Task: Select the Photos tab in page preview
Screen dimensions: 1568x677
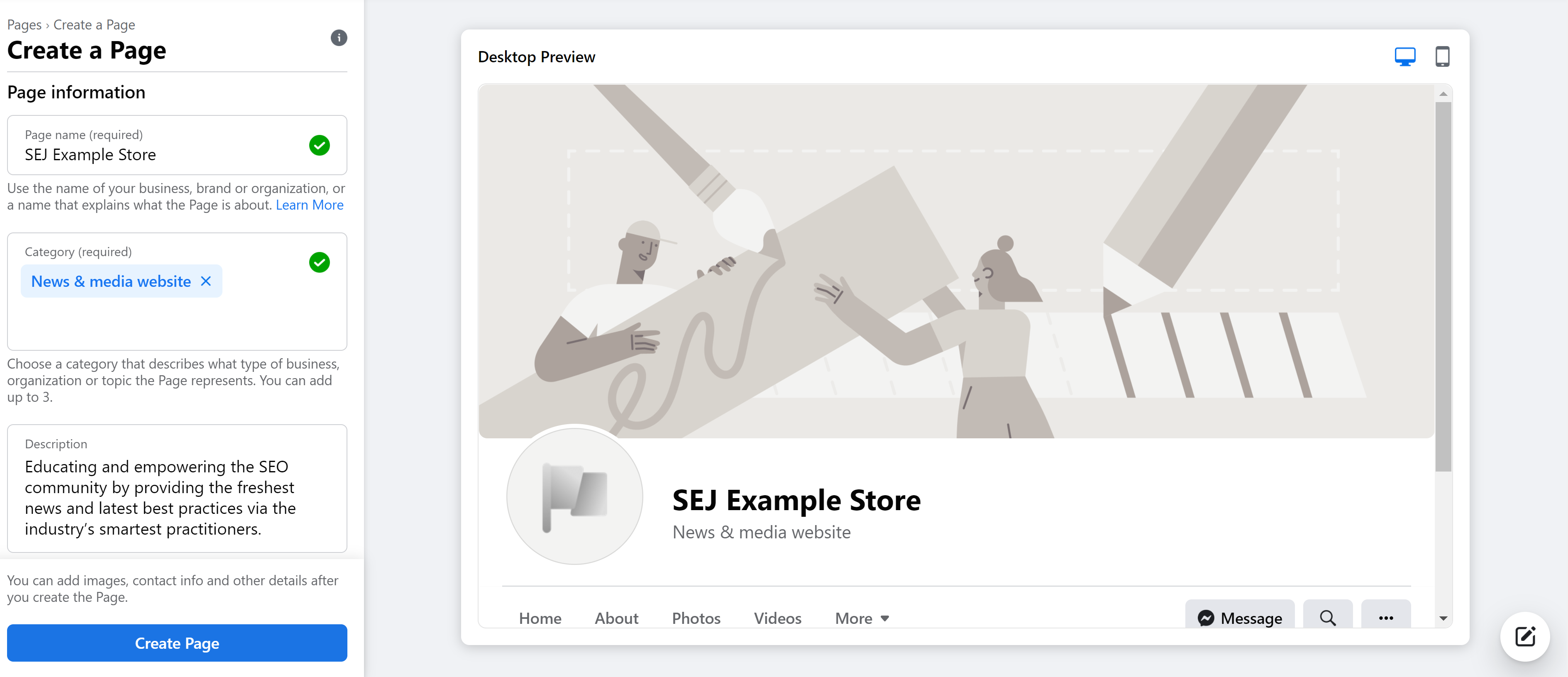Action: pyautogui.click(x=696, y=617)
